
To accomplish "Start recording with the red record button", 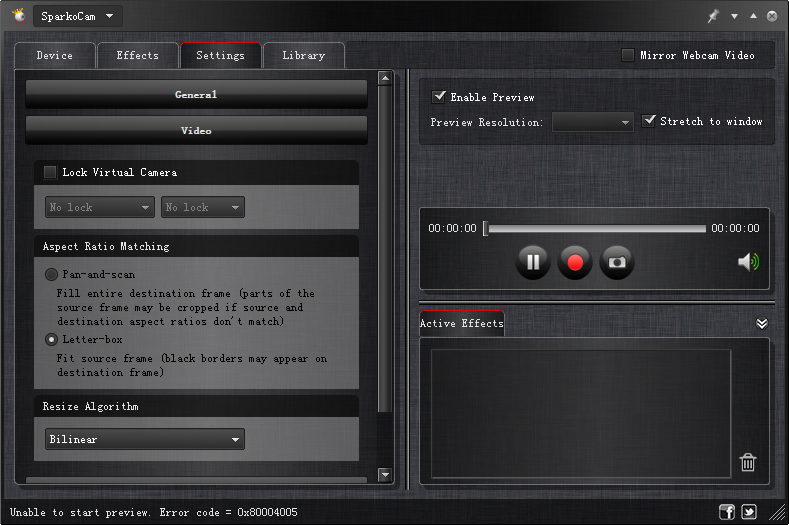I will point(575,262).
